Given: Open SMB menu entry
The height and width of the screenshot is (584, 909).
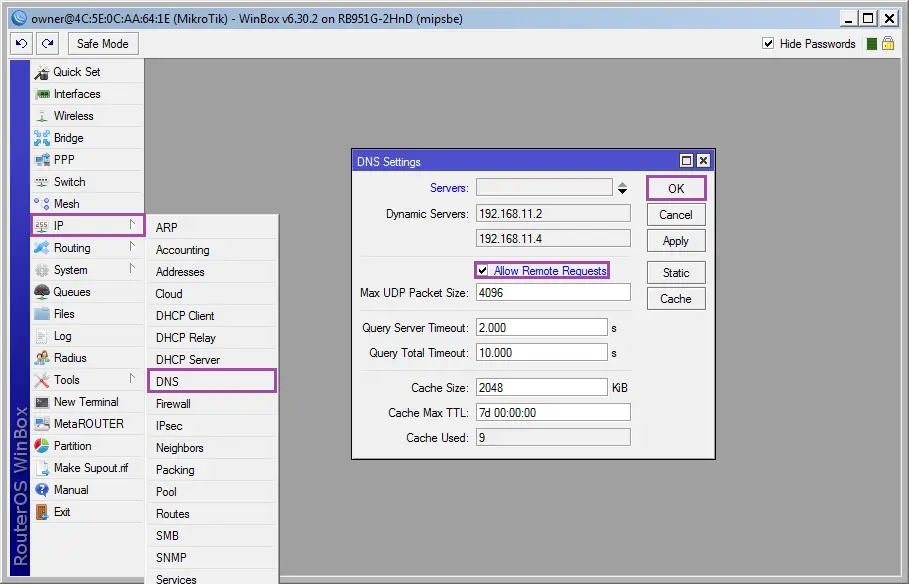Looking at the screenshot, I should click(x=212, y=536).
